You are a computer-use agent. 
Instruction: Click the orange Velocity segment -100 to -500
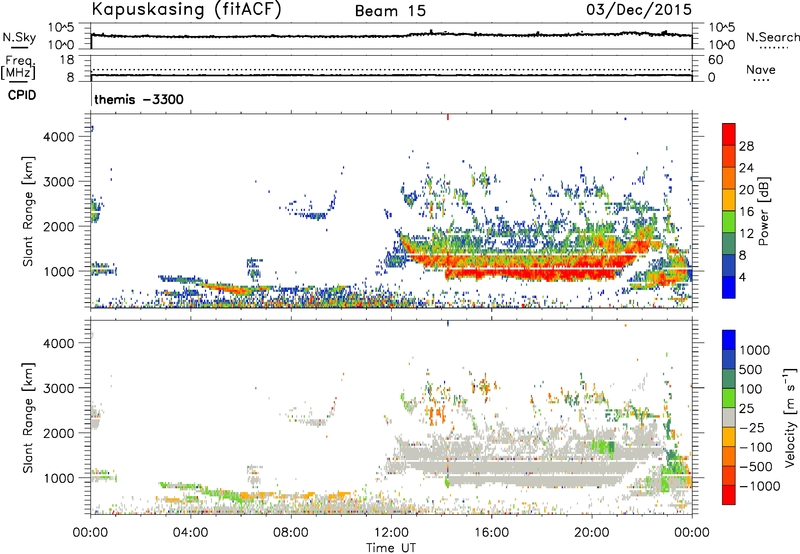click(729, 457)
